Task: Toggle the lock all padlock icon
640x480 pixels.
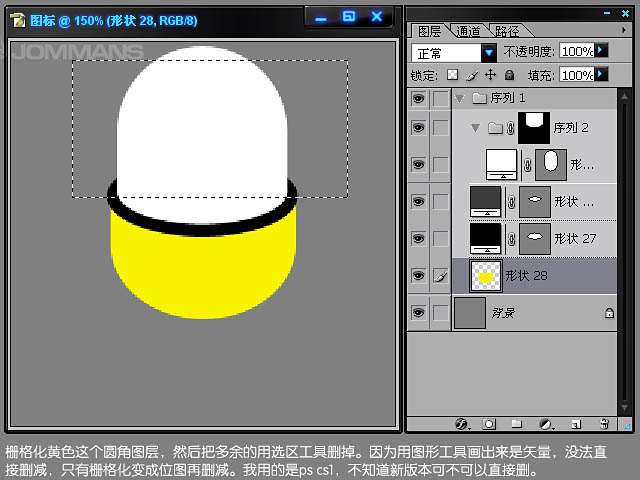Action: pos(509,75)
